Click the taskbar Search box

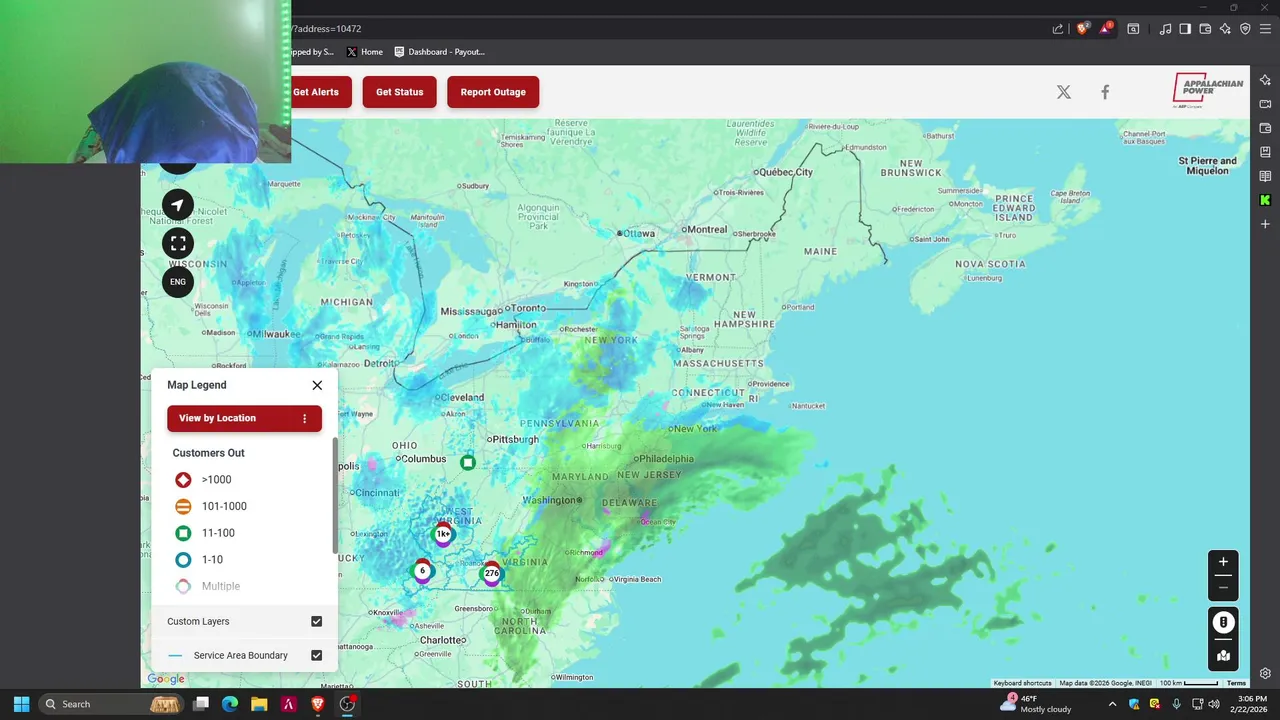[112, 704]
